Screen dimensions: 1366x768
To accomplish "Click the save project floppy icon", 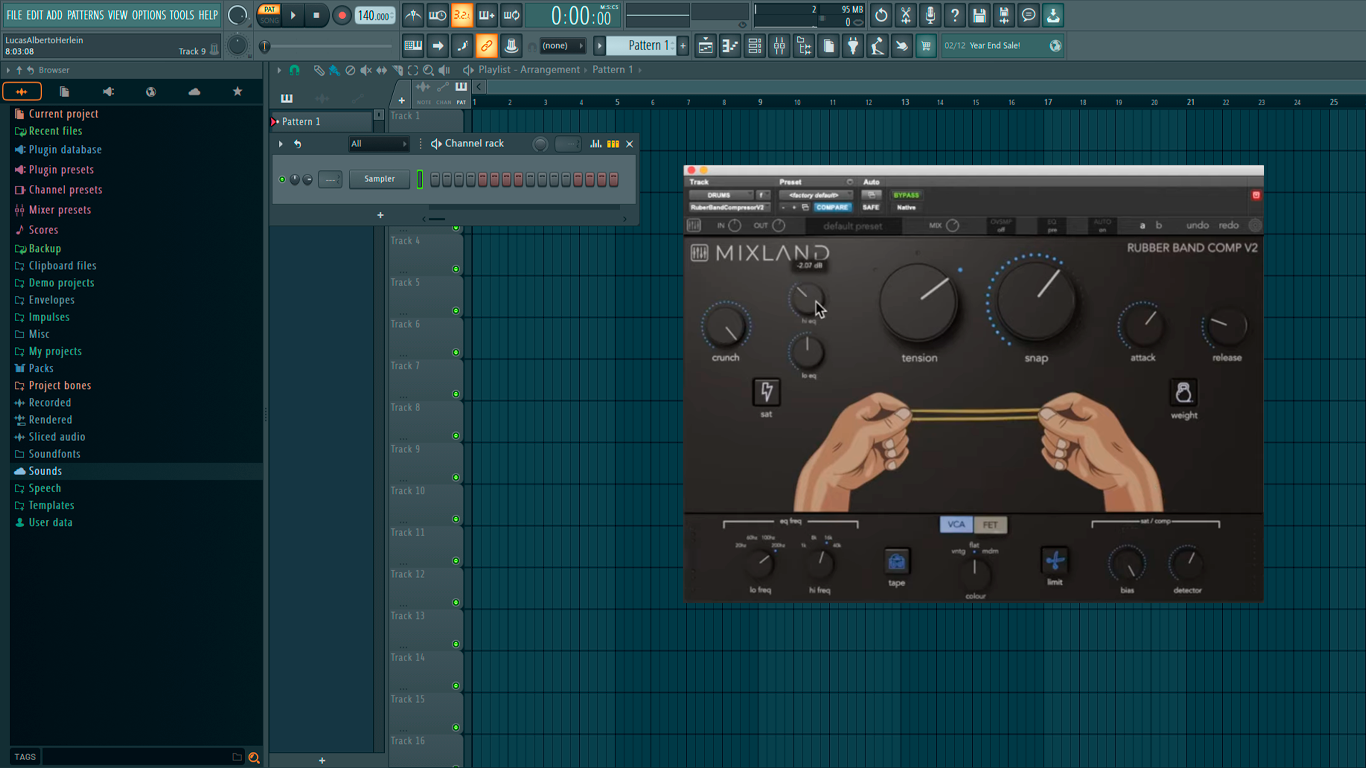I will 979,15.
